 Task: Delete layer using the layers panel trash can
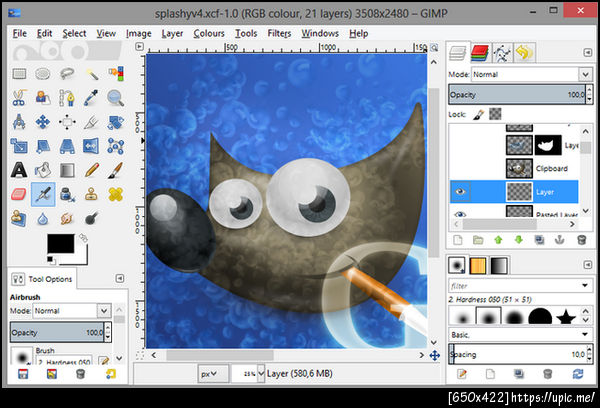(x=581, y=240)
